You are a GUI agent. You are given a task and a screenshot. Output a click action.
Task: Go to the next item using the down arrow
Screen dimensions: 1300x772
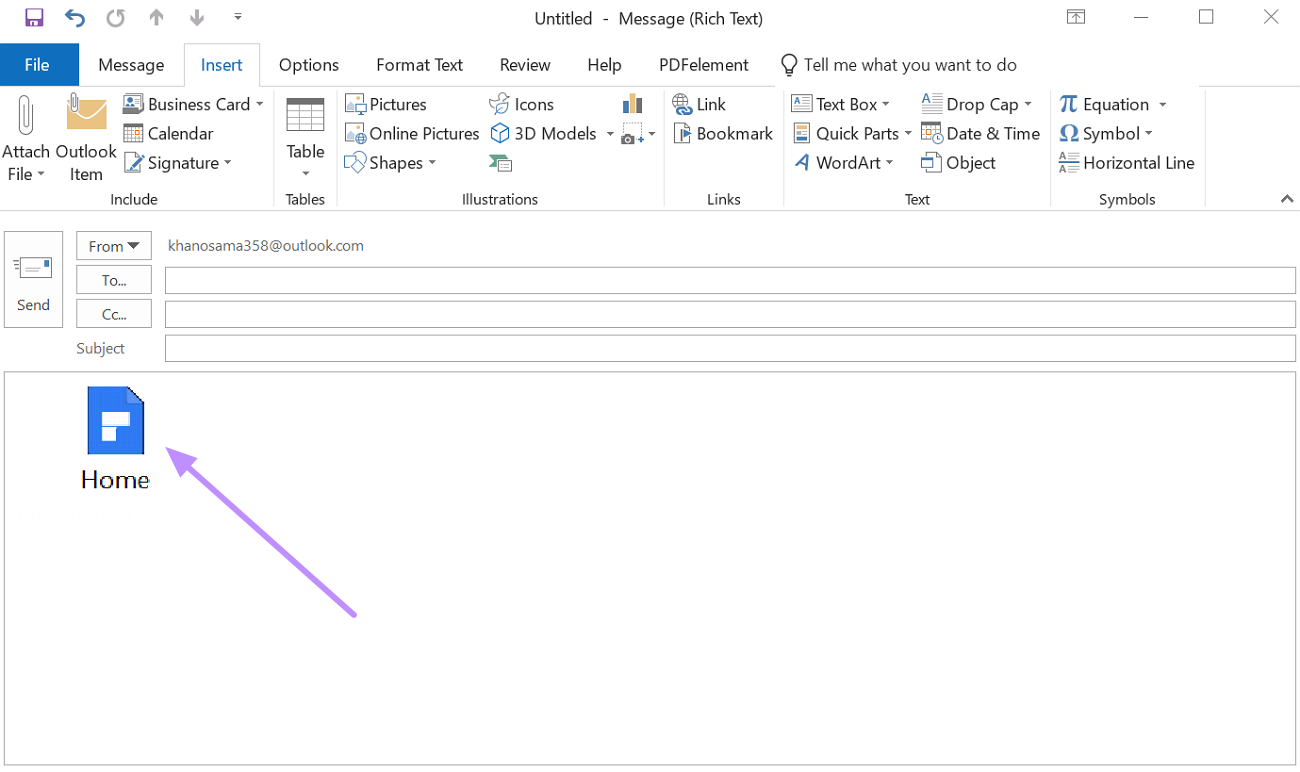click(x=196, y=17)
